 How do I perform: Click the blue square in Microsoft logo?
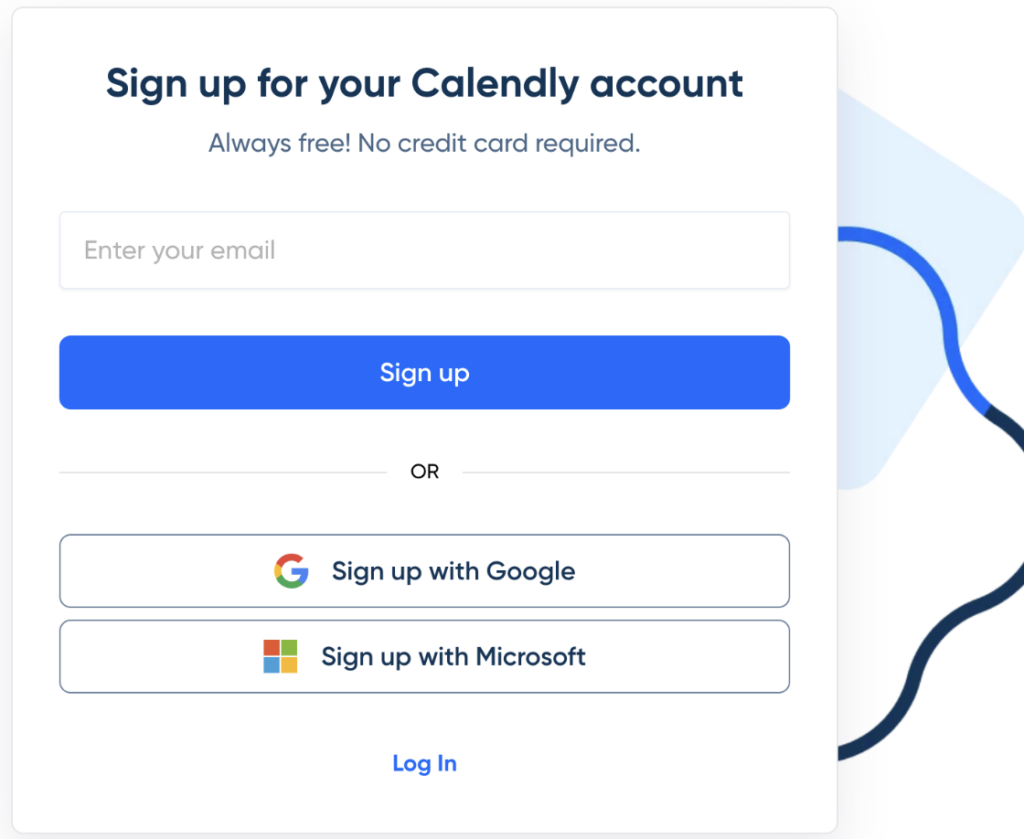tap(271, 665)
